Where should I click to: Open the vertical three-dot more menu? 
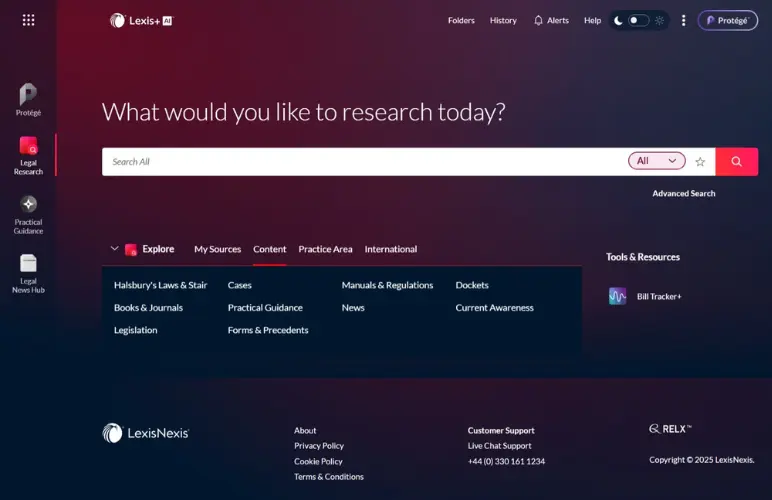684,20
